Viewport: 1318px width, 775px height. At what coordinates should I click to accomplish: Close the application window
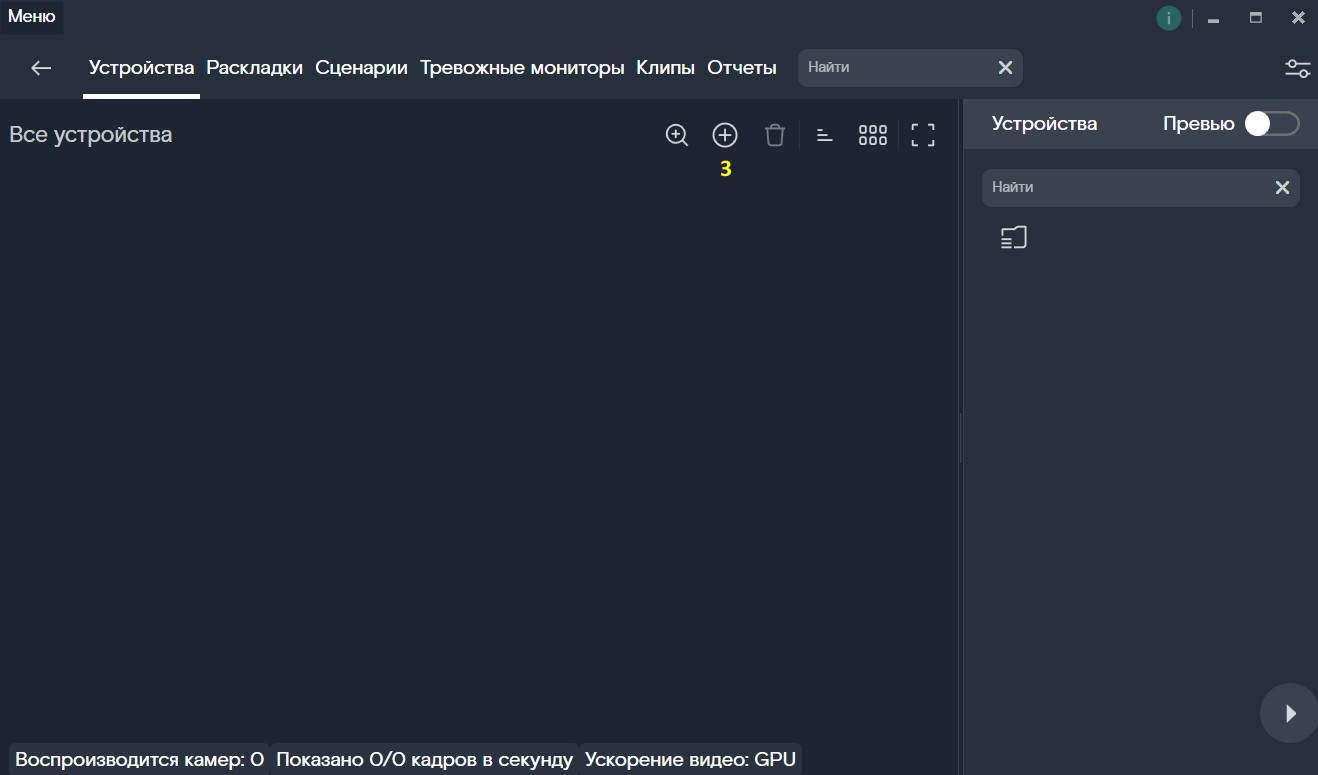[1298, 18]
